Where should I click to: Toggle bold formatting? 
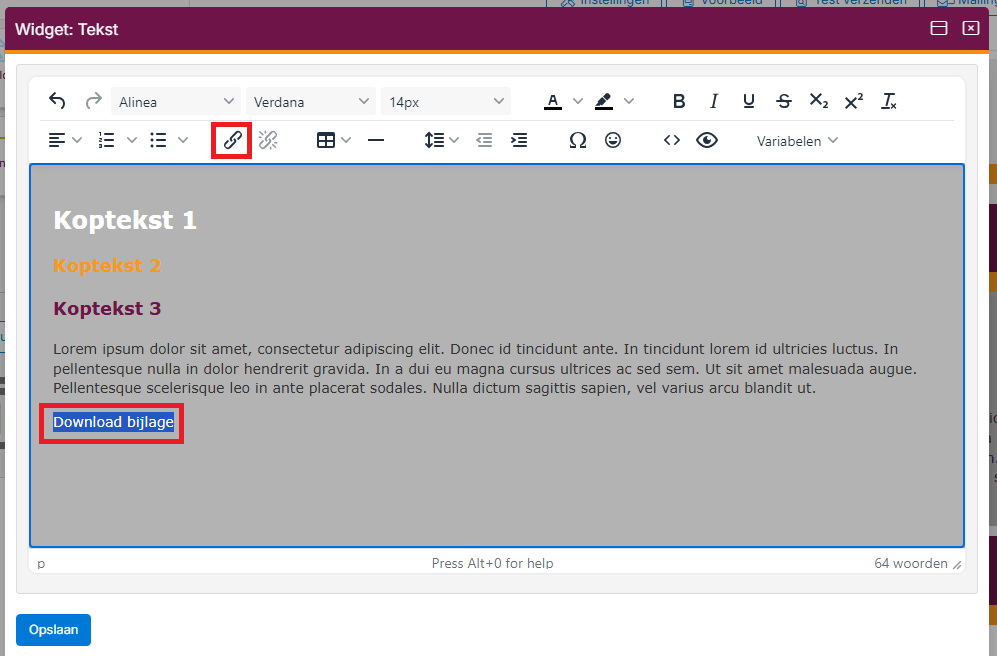pyautogui.click(x=679, y=101)
